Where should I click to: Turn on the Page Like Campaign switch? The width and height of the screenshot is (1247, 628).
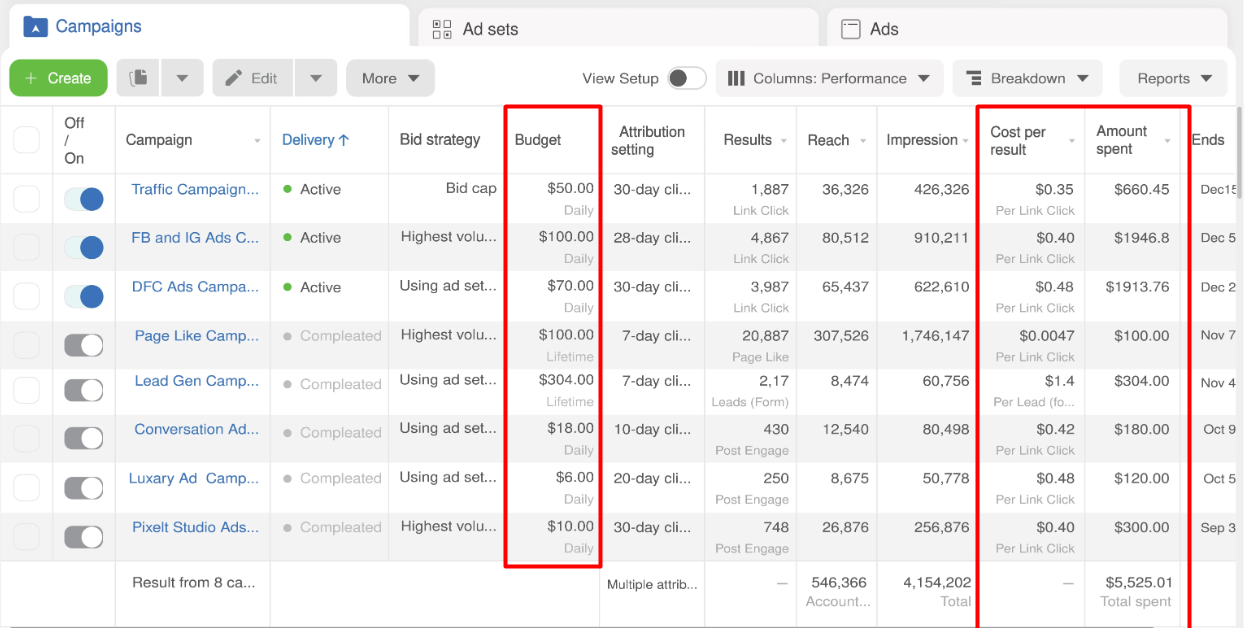pyautogui.click(x=84, y=345)
